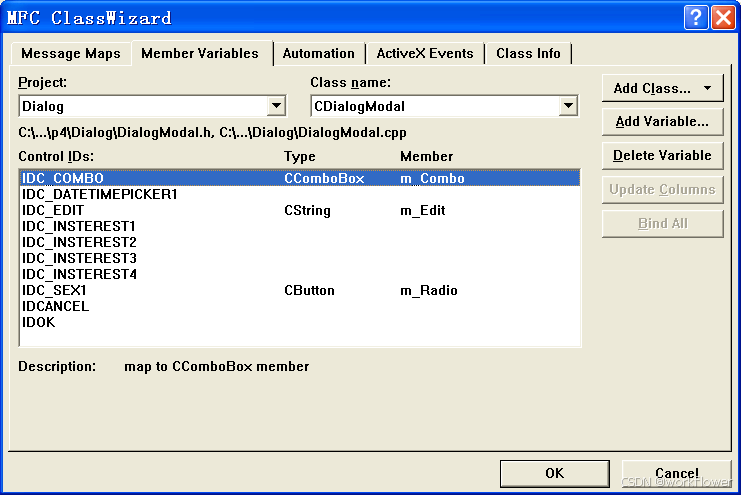Click the title bar Help question-mark icon

click(696, 18)
